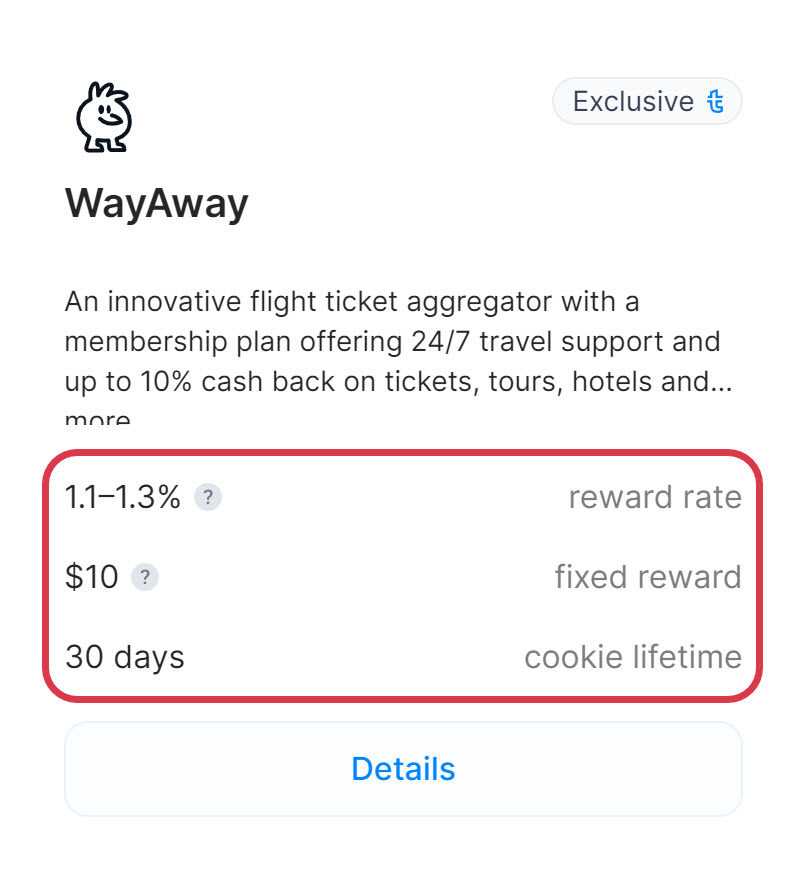Click the "fixed reward" label
The height and width of the screenshot is (870, 804).
648,577
